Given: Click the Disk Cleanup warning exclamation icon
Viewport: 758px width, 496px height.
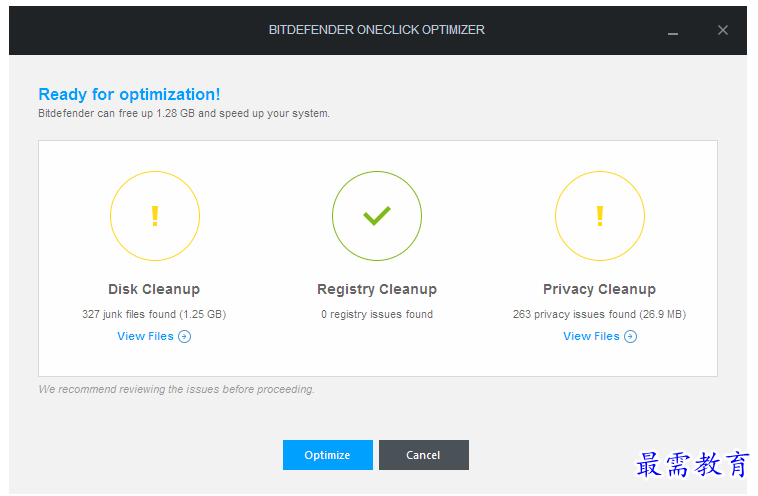Looking at the screenshot, I should [155, 216].
